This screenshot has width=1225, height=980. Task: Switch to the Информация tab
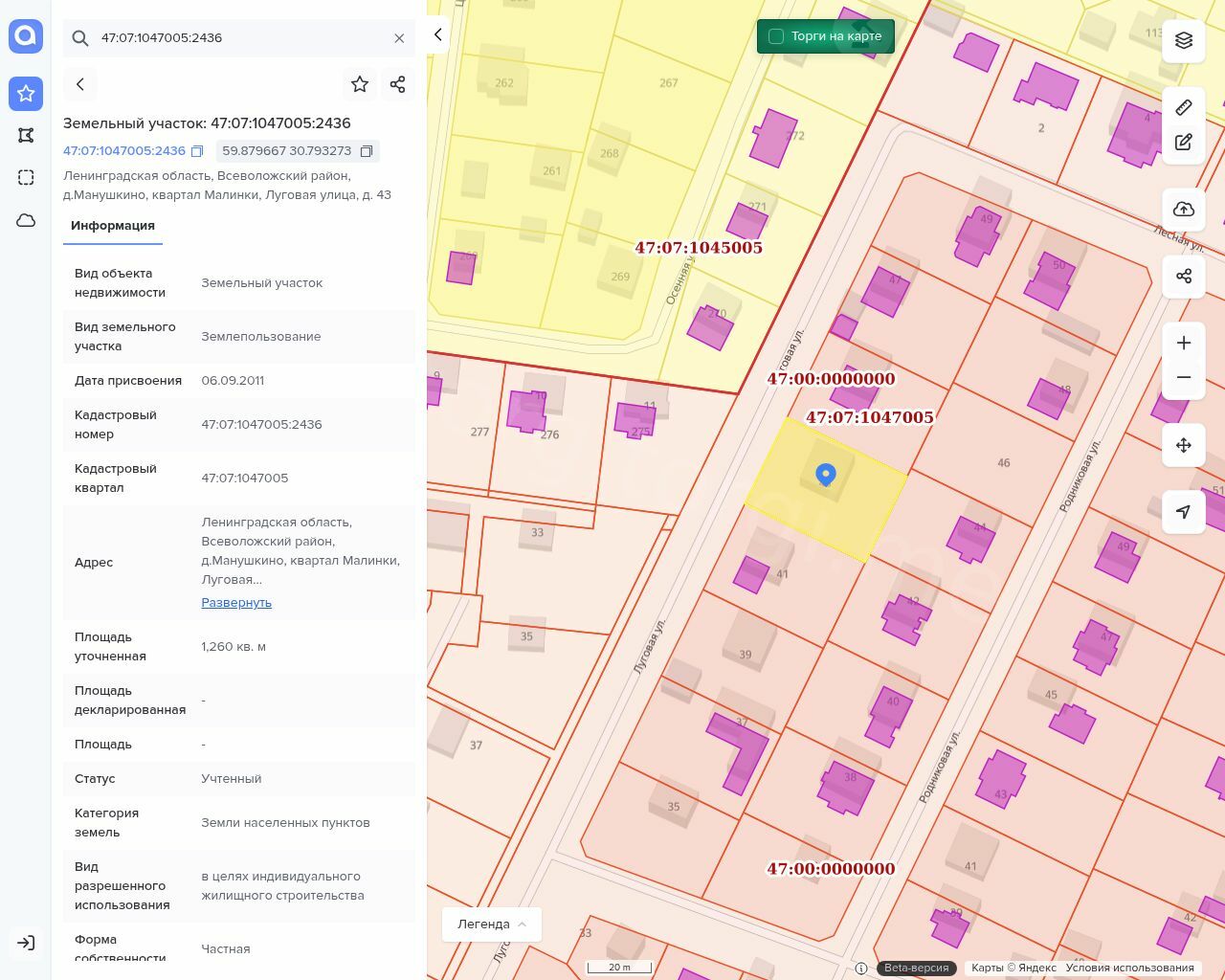113,226
